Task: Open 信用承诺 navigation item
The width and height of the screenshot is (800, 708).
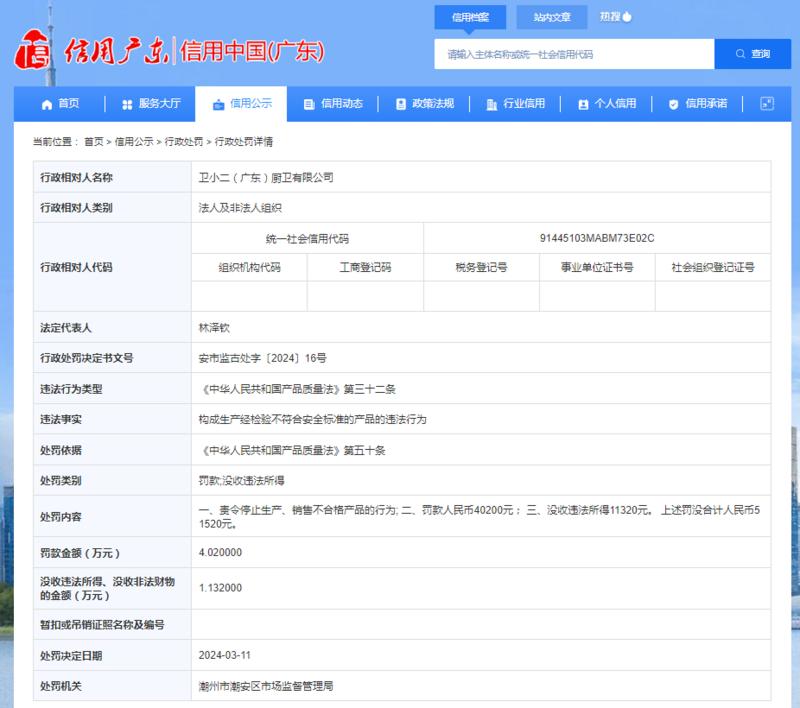Action: [697, 104]
